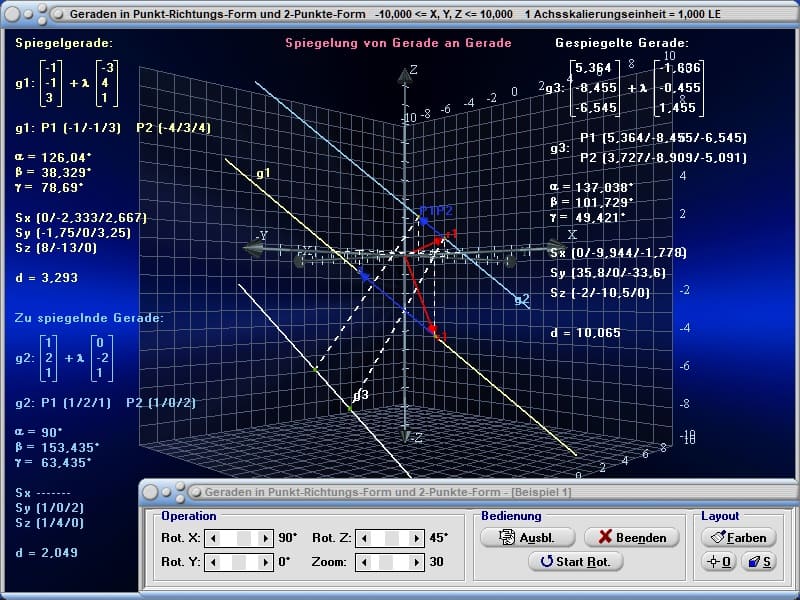The image size is (800, 600).
Task: Click the main window title bar text
Action: click(395, 14)
